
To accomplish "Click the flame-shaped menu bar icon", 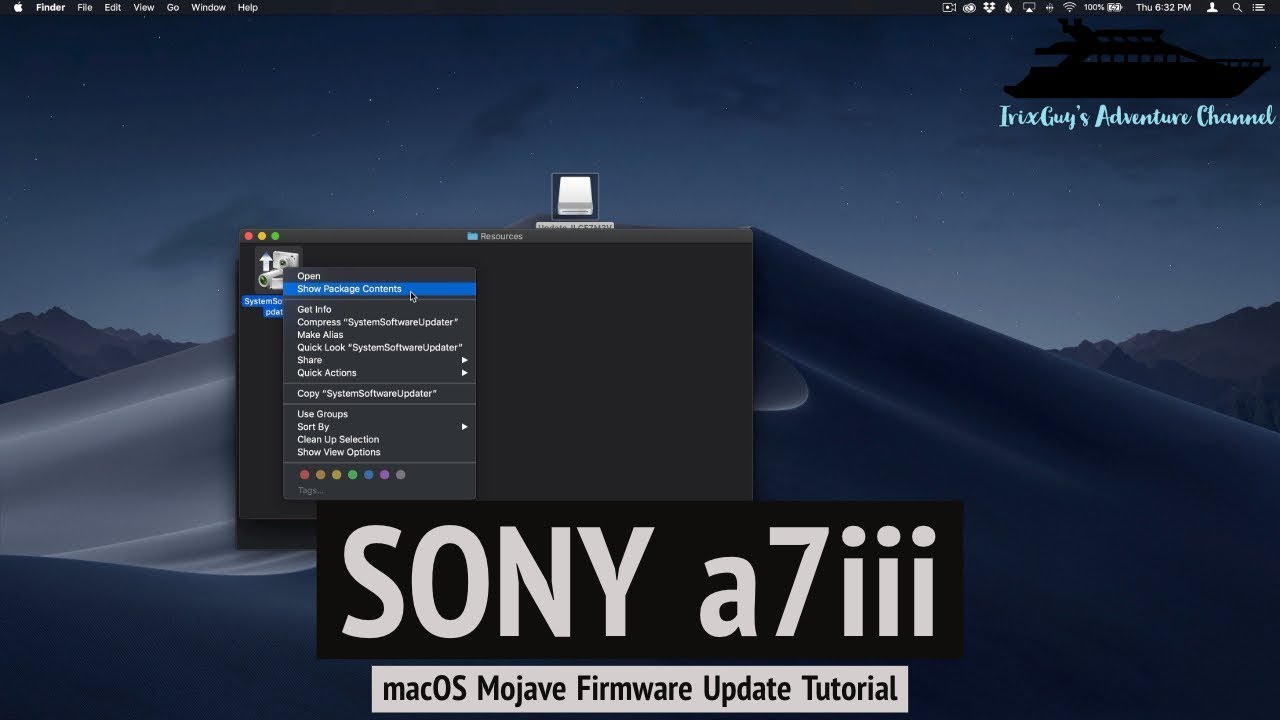I will click(1008, 7).
